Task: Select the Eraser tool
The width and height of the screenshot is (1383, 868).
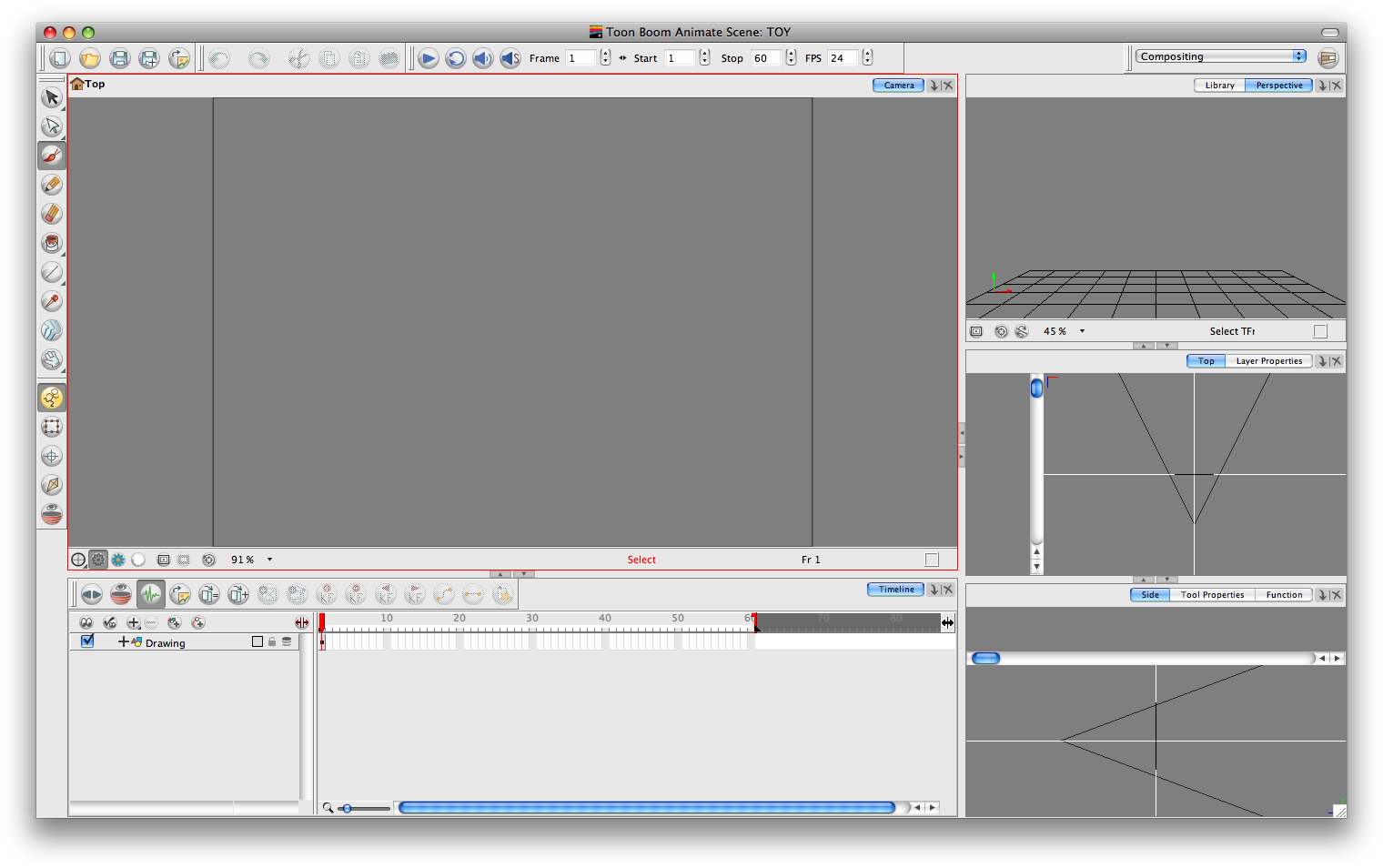Action: (52, 214)
